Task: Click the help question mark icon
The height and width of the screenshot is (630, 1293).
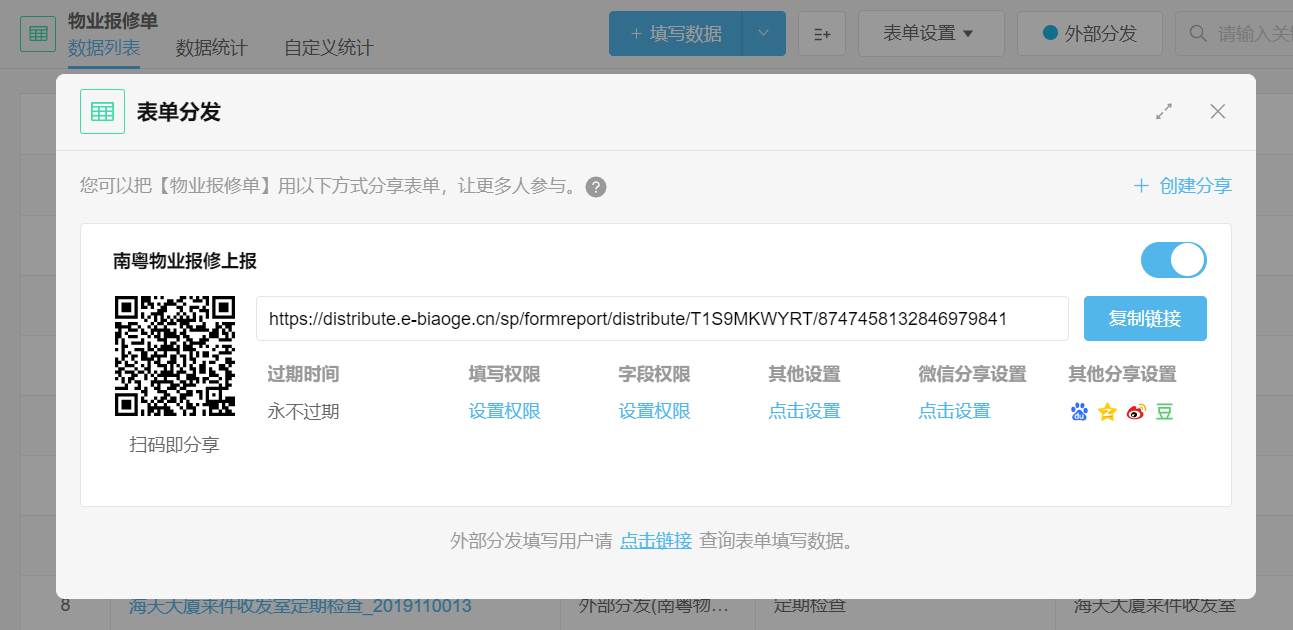Action: (x=596, y=187)
